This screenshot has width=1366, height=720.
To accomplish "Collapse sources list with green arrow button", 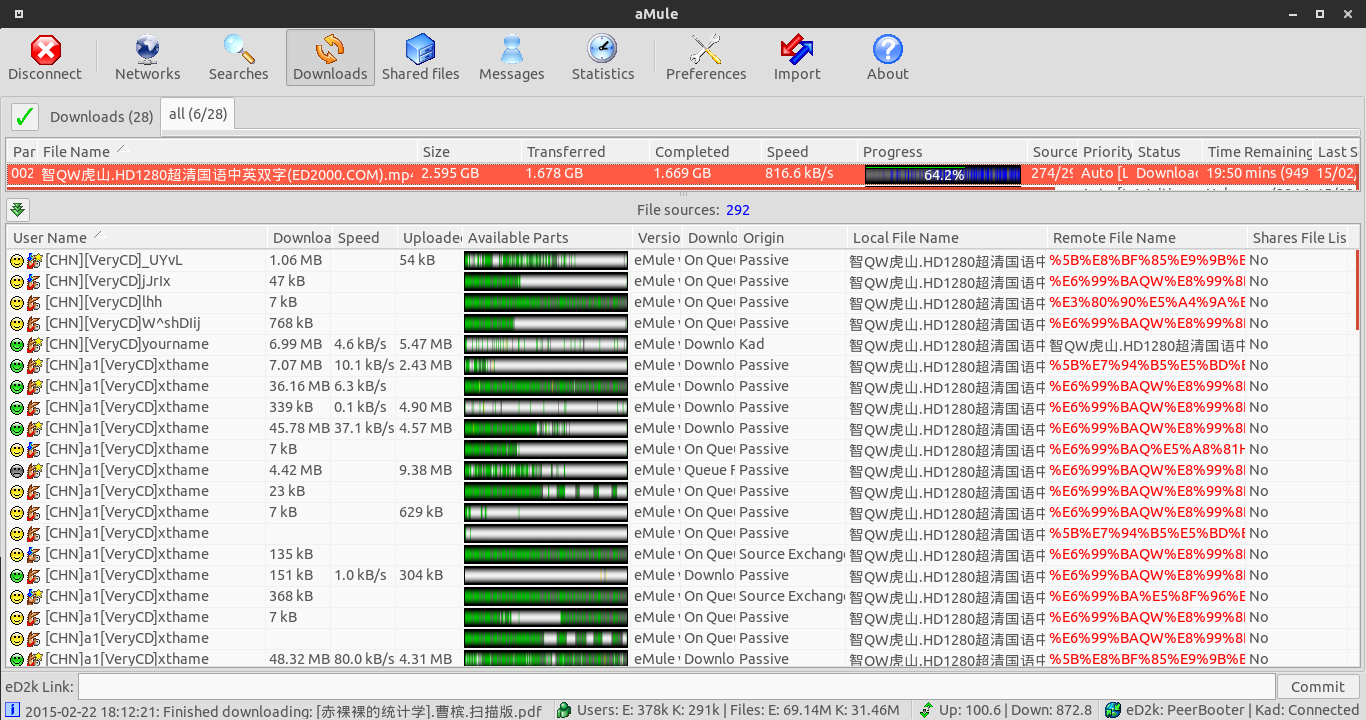I will point(18,209).
